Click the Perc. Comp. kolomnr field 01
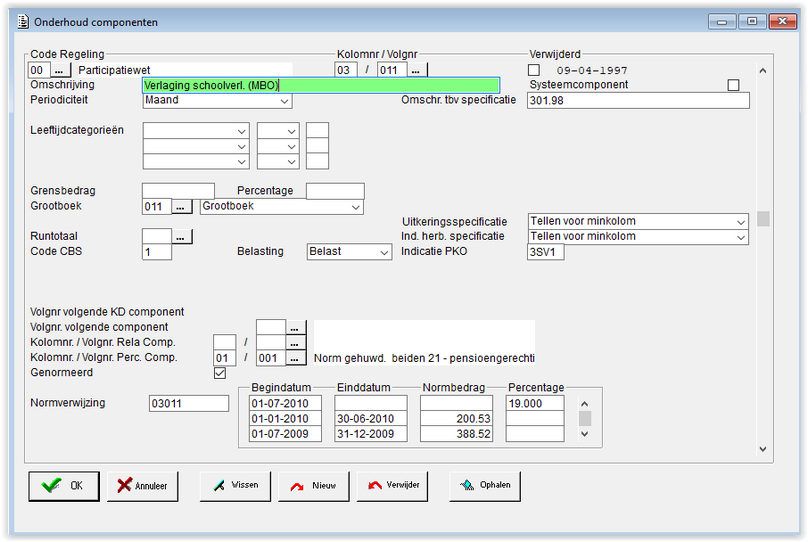The height and width of the screenshot is (542, 808). coord(225,358)
